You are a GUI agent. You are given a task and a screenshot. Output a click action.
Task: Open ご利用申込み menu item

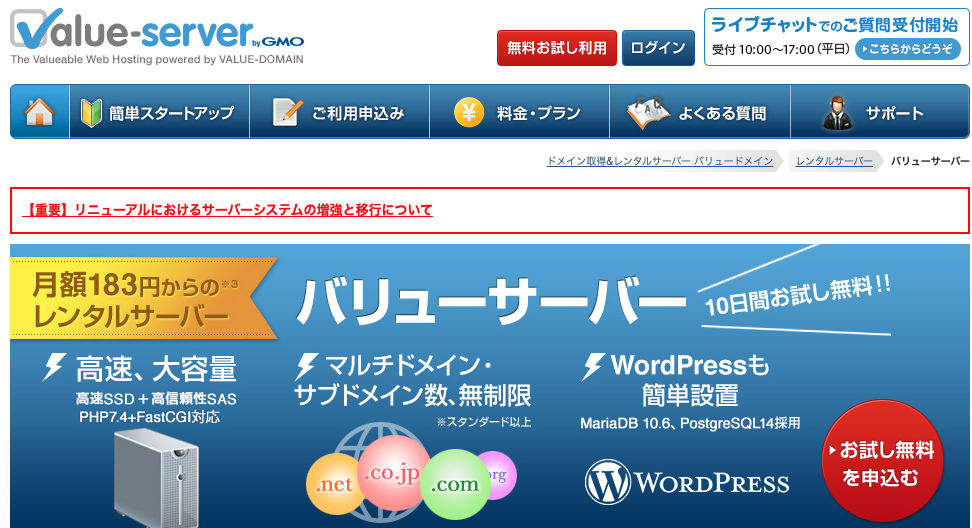(x=339, y=112)
